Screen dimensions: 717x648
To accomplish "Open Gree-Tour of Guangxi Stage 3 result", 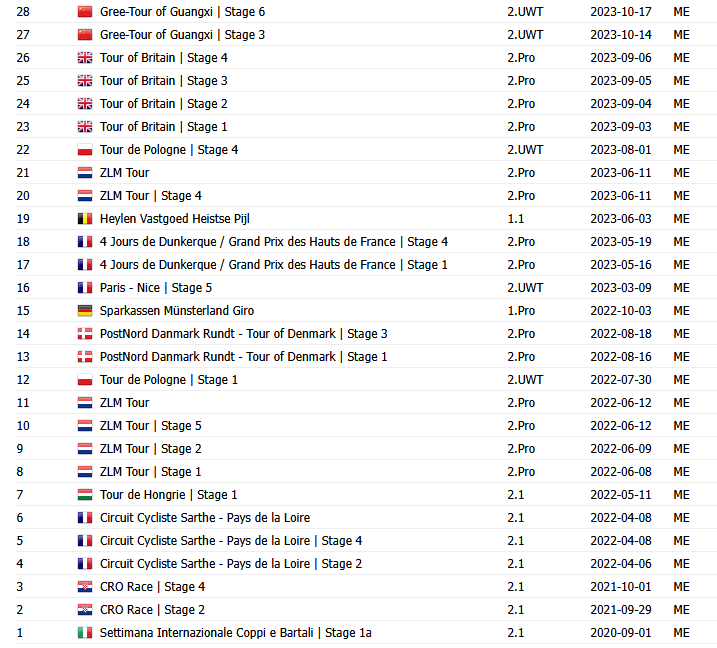I will tap(182, 35).
